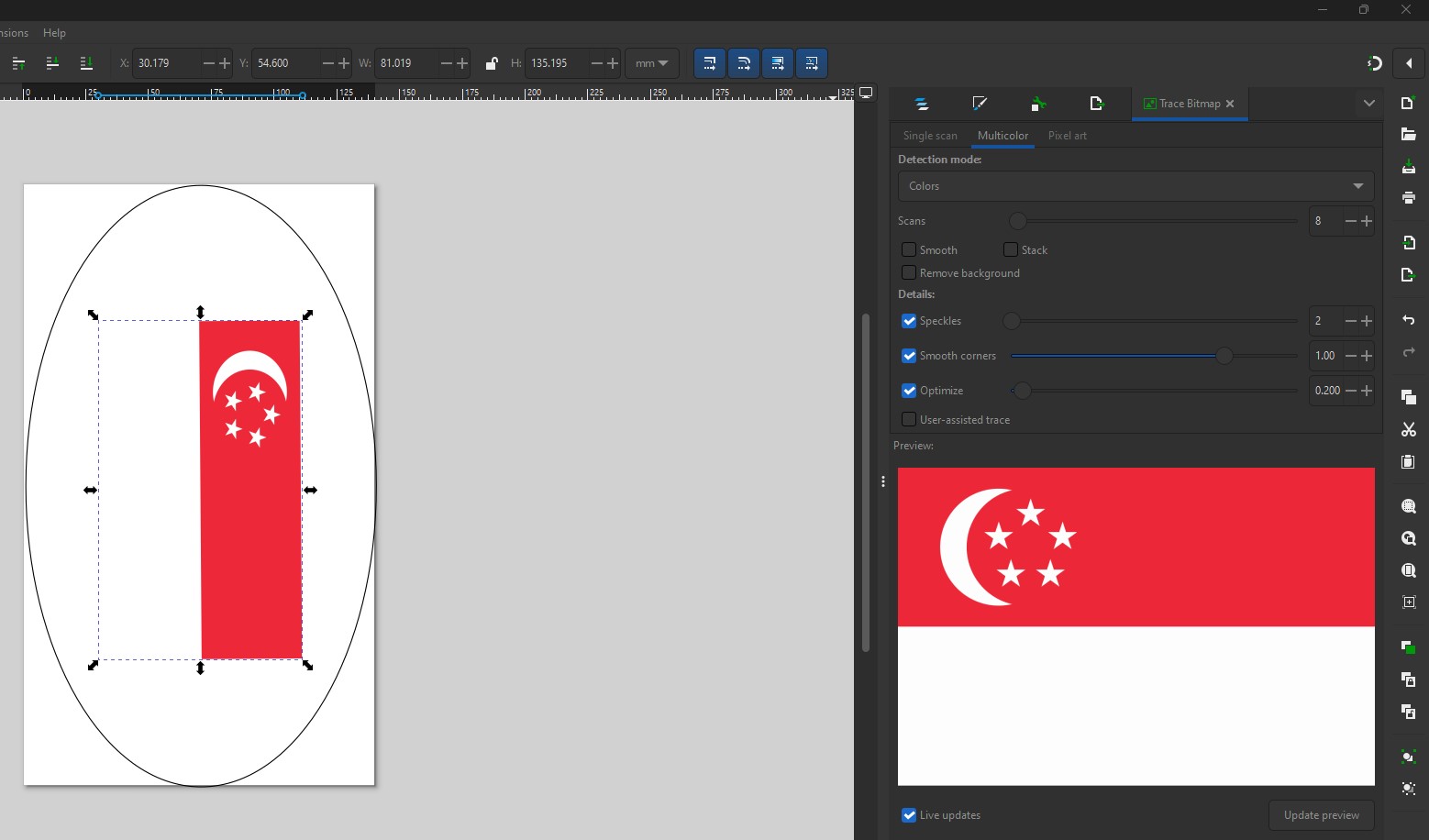
Task: Switch to the Pixel art tab
Action: pos(1068,136)
